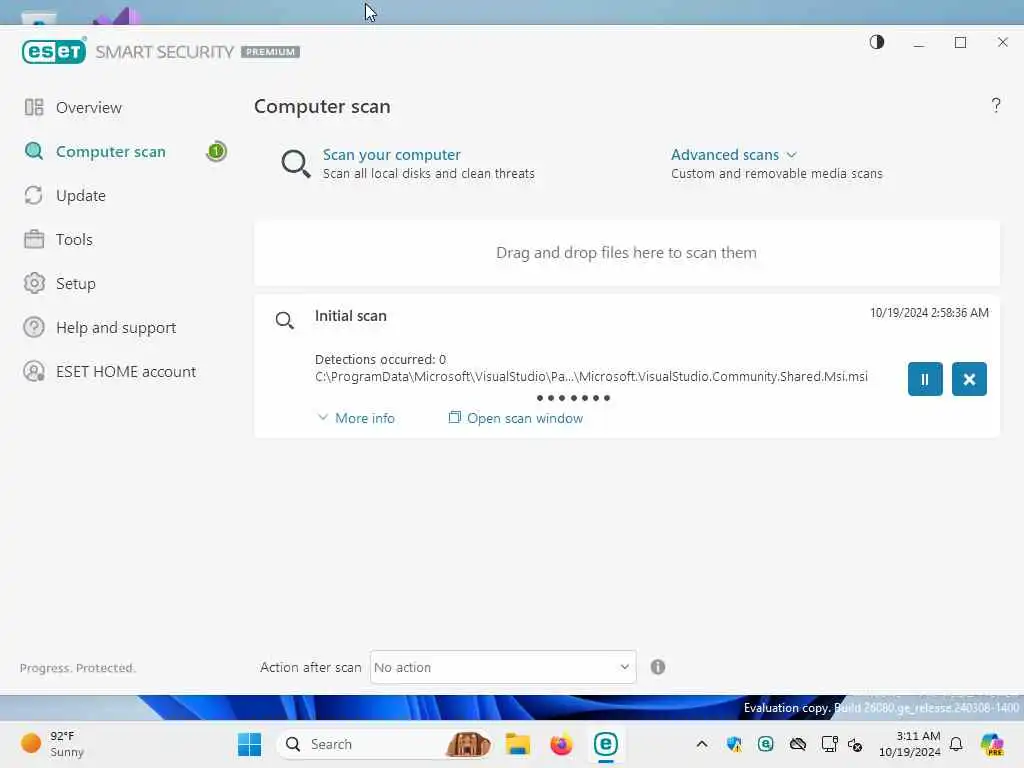1024x768 pixels.
Task: Click the Copilot preview taskbar icon
Action: coord(992,744)
